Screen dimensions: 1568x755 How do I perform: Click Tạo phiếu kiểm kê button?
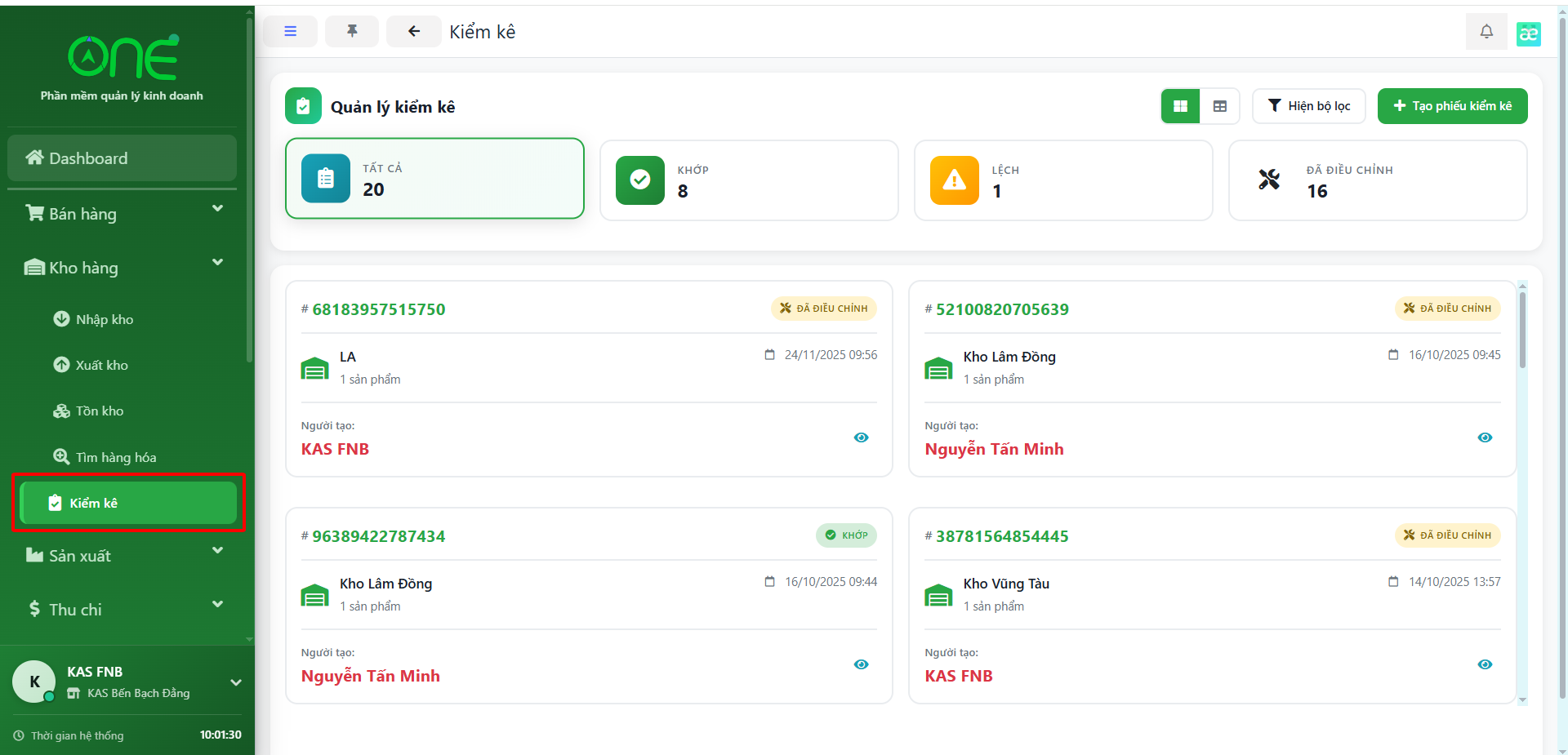click(1452, 106)
